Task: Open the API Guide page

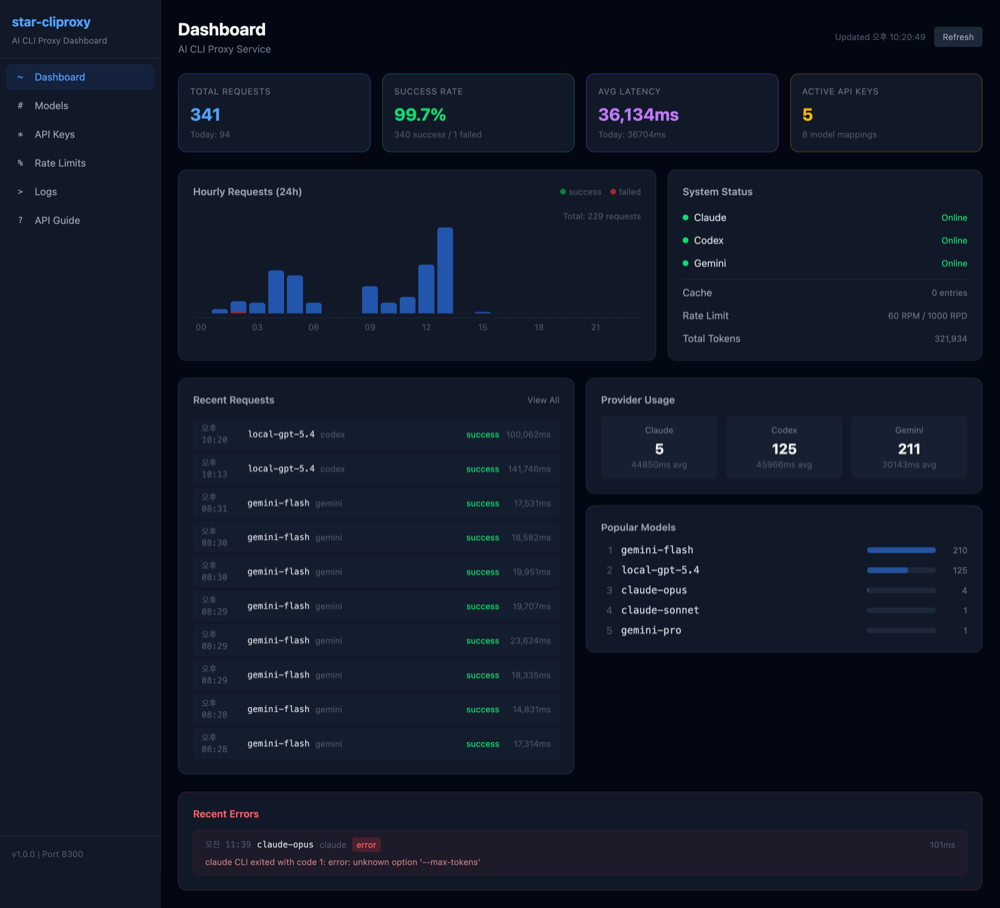Action: click(80, 221)
